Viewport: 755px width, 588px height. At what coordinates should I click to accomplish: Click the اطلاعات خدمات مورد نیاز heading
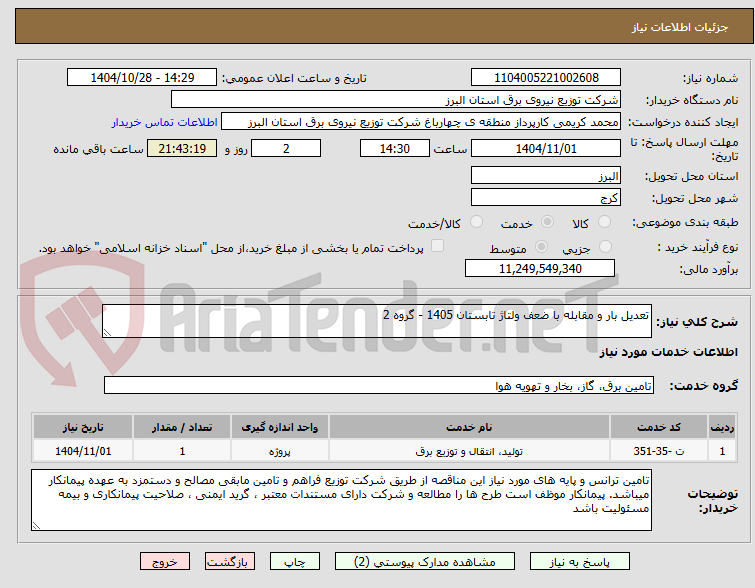(x=668, y=352)
